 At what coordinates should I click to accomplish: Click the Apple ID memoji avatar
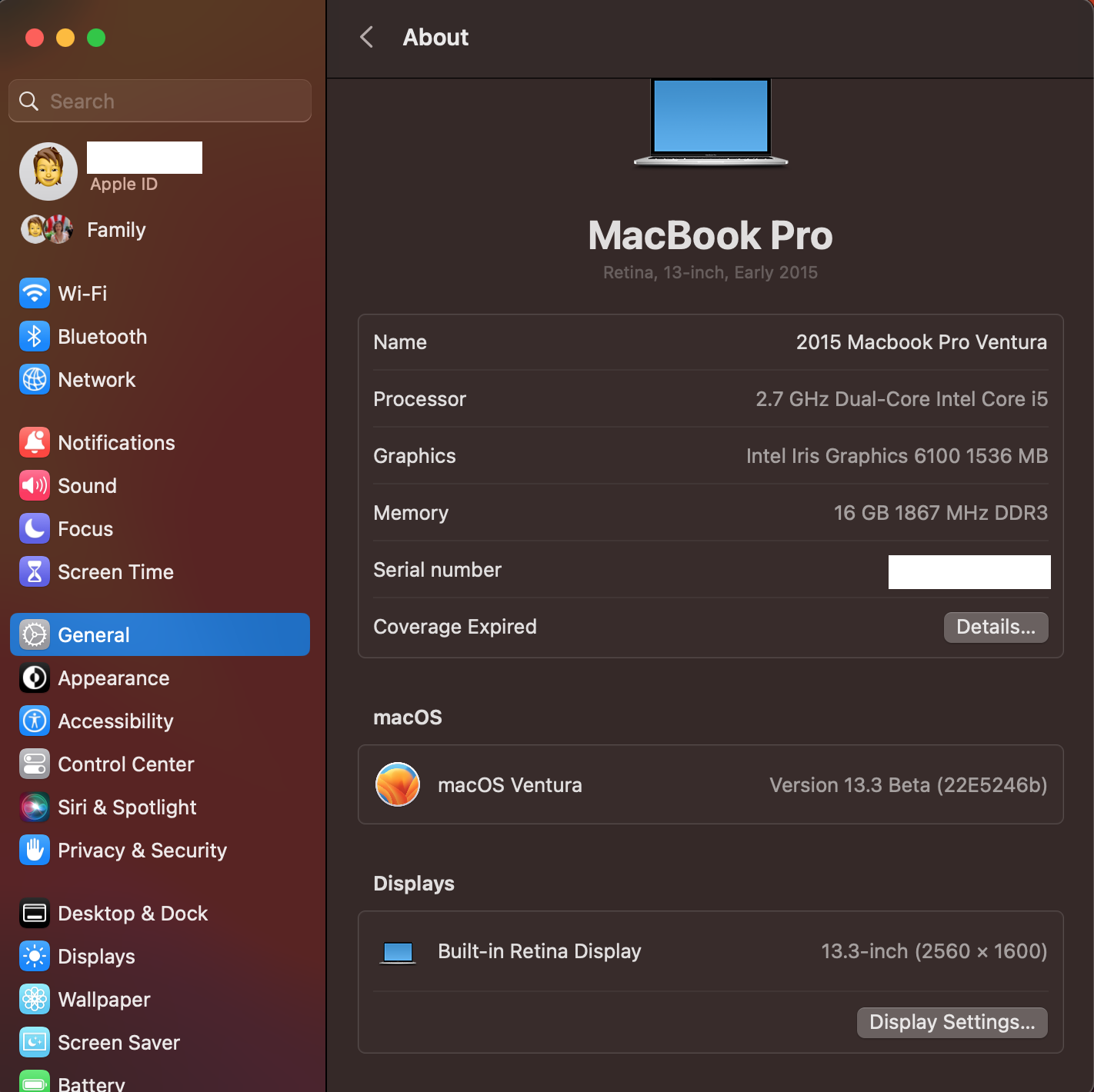click(48, 171)
